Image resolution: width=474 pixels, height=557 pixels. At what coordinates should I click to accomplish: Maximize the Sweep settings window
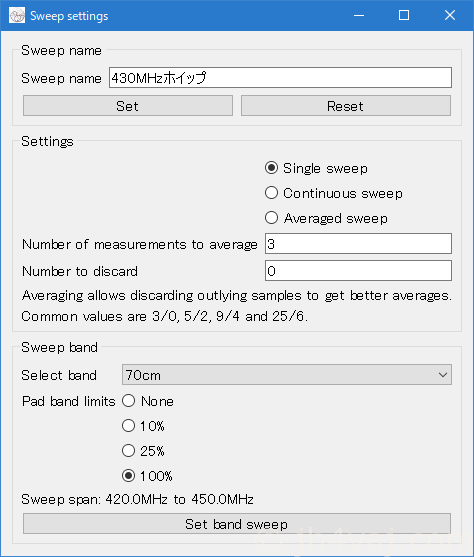tap(404, 15)
